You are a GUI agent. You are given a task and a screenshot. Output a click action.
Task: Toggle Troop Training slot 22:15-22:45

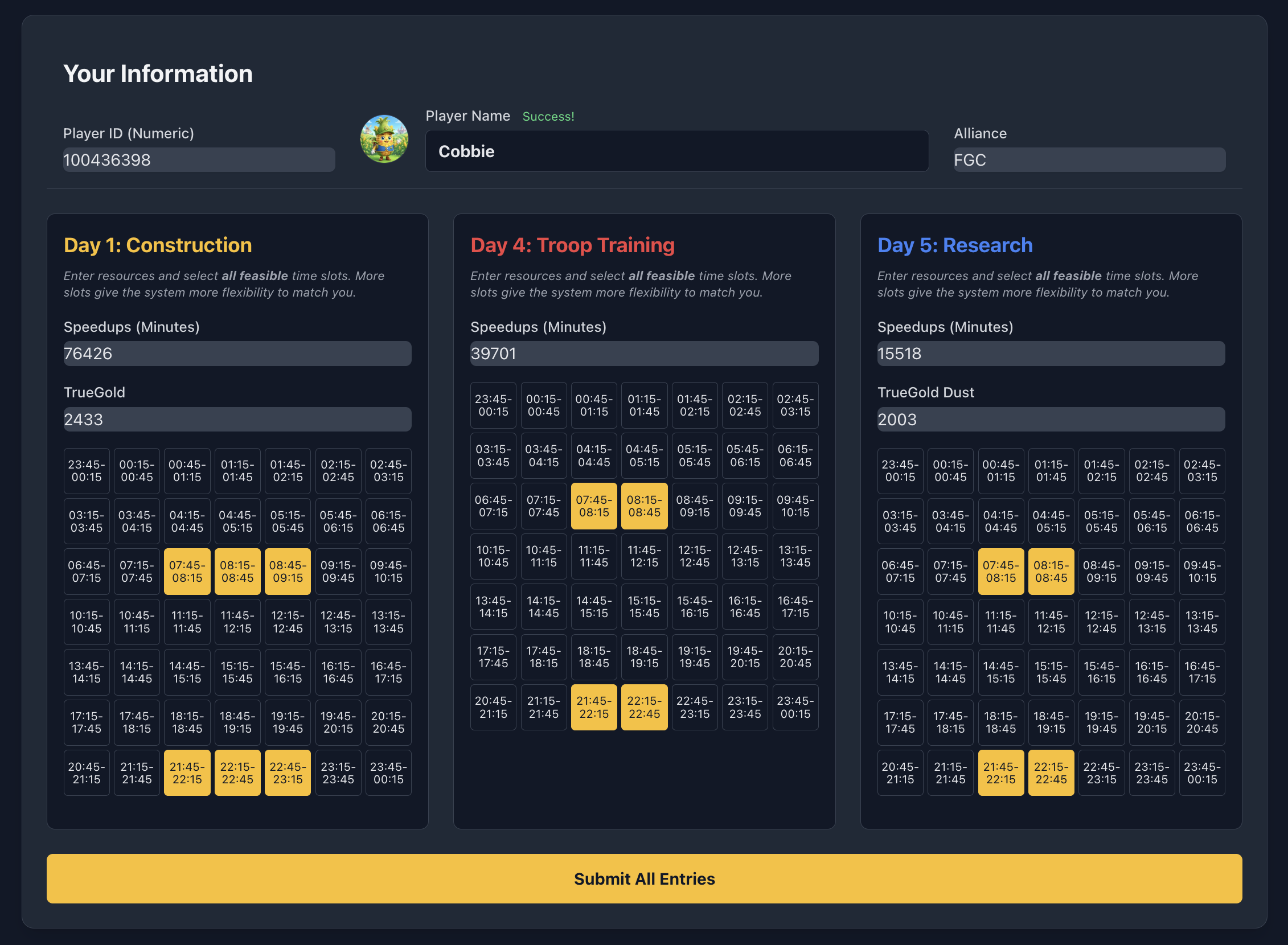point(645,708)
